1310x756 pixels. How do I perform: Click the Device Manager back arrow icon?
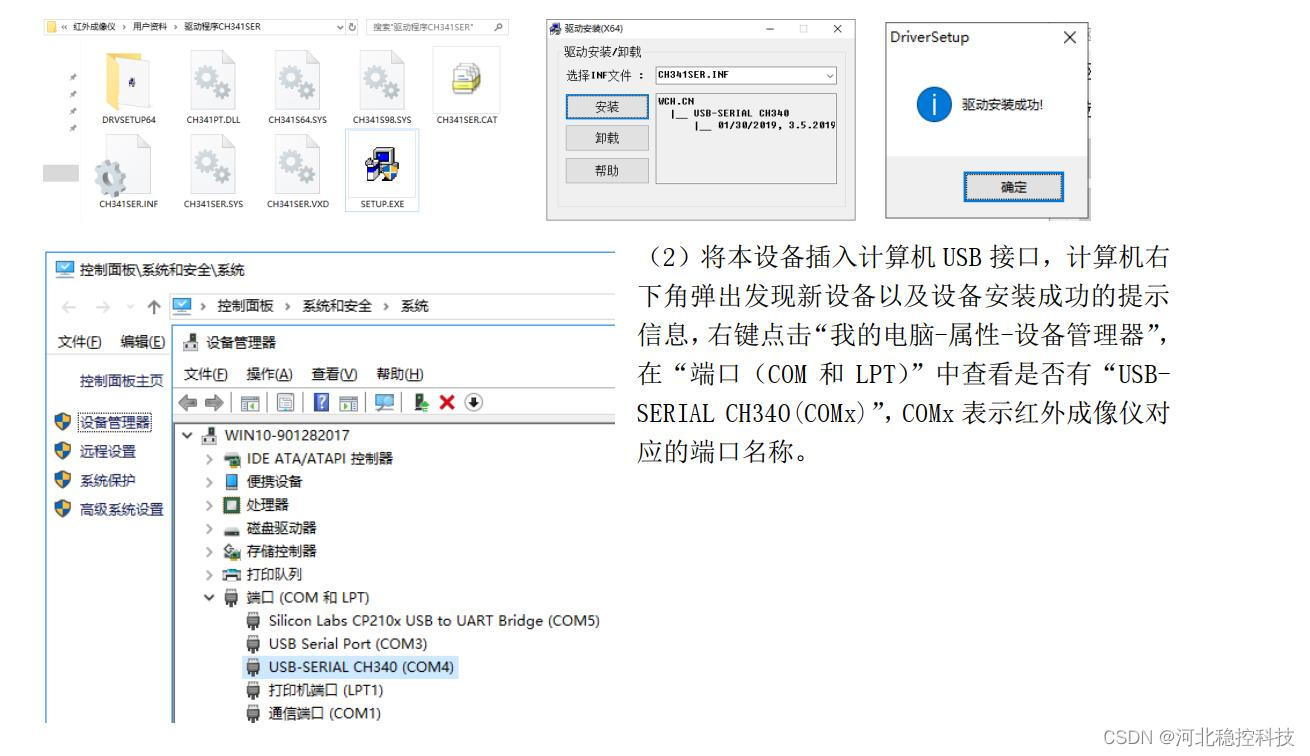click(x=187, y=402)
